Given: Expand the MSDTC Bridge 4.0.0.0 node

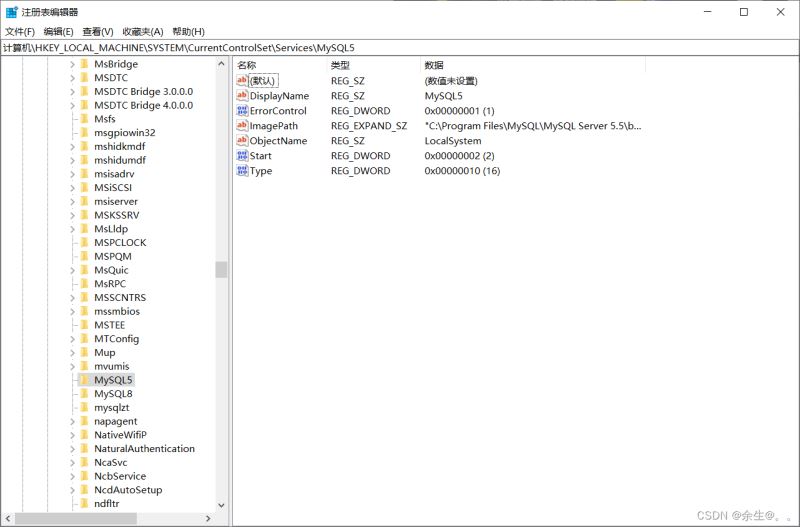Looking at the screenshot, I should click(x=72, y=105).
